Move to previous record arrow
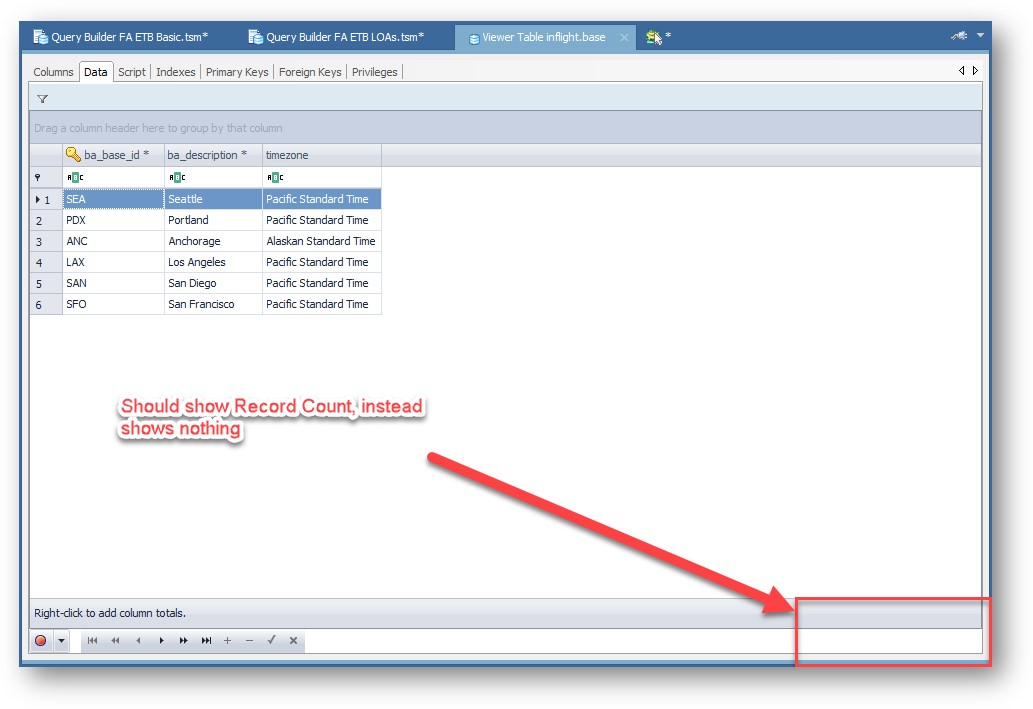1033x709 pixels. click(138, 640)
